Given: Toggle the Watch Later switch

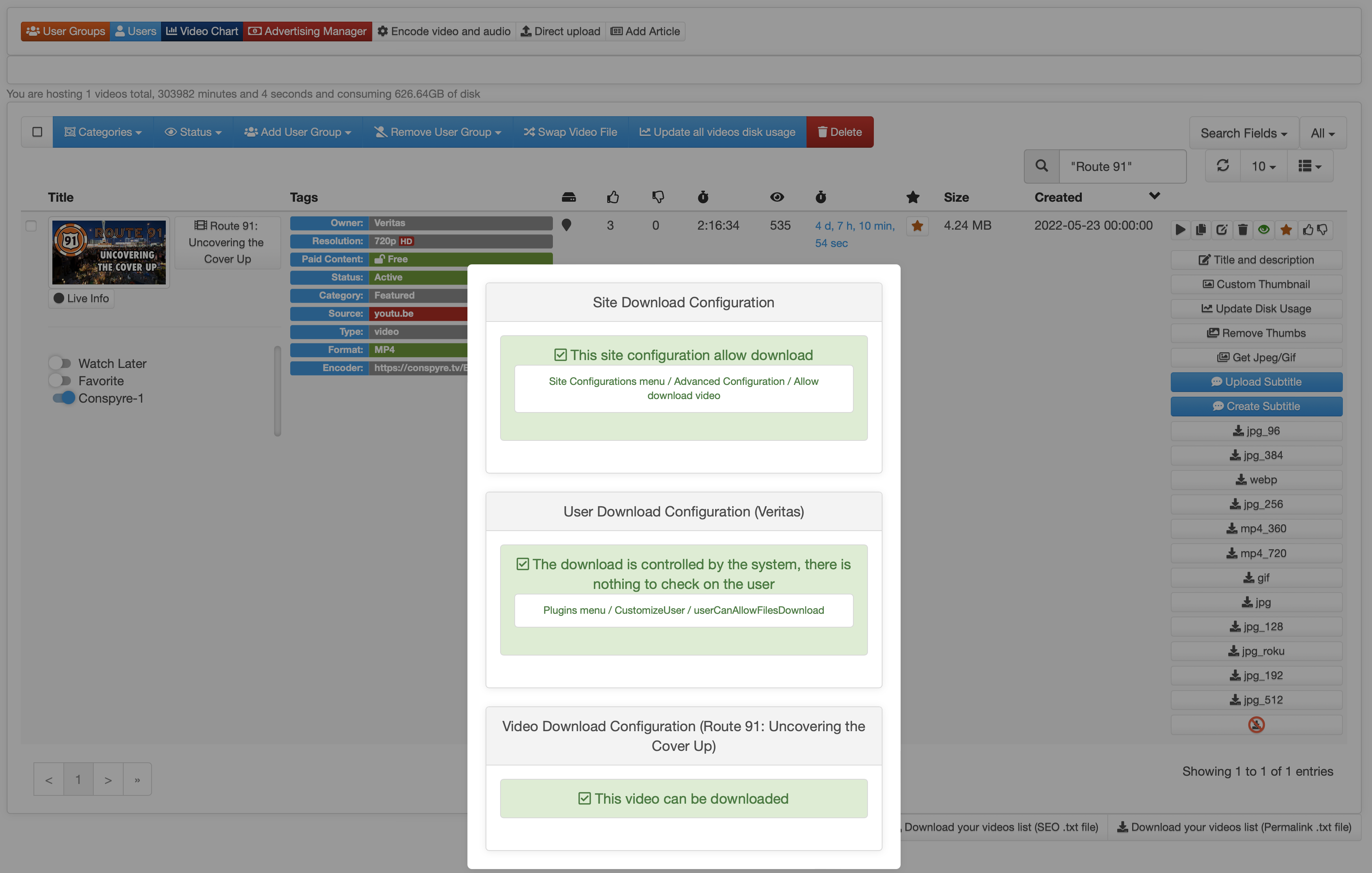Looking at the screenshot, I should click(60, 363).
